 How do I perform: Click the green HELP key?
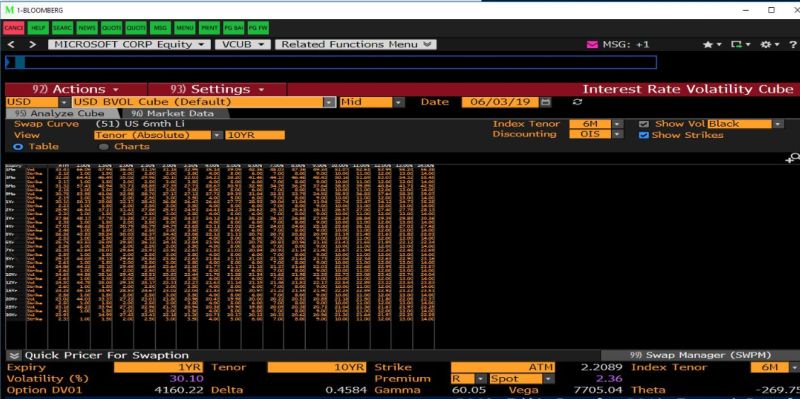click(x=37, y=28)
